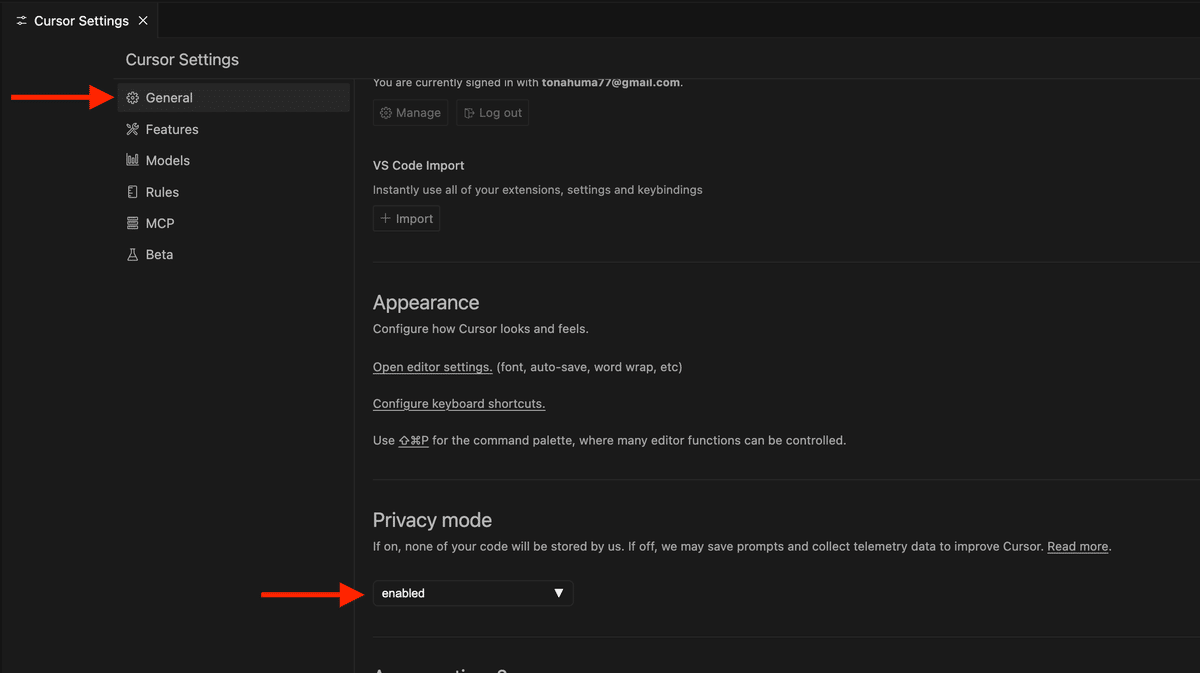Click the Models bar chart icon

(132, 160)
